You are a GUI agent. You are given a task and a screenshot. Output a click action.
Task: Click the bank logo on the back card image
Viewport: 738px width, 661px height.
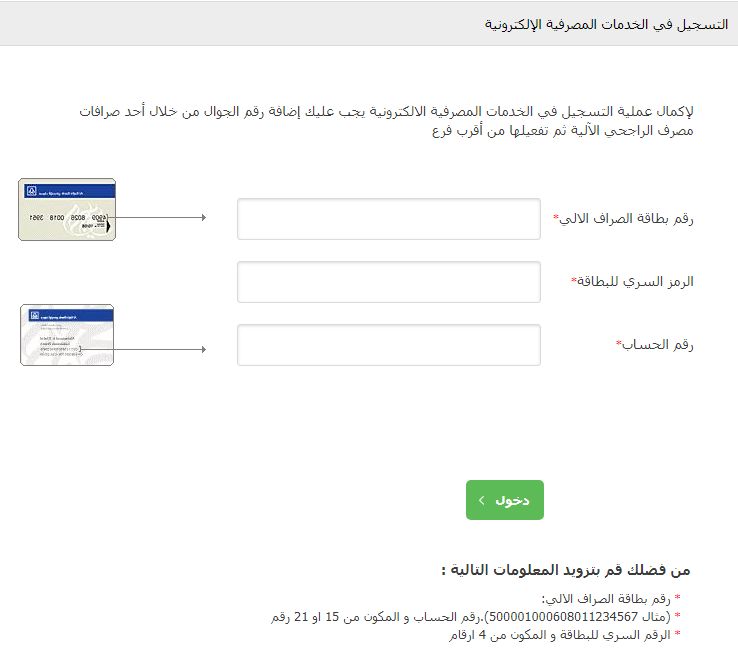[34, 314]
